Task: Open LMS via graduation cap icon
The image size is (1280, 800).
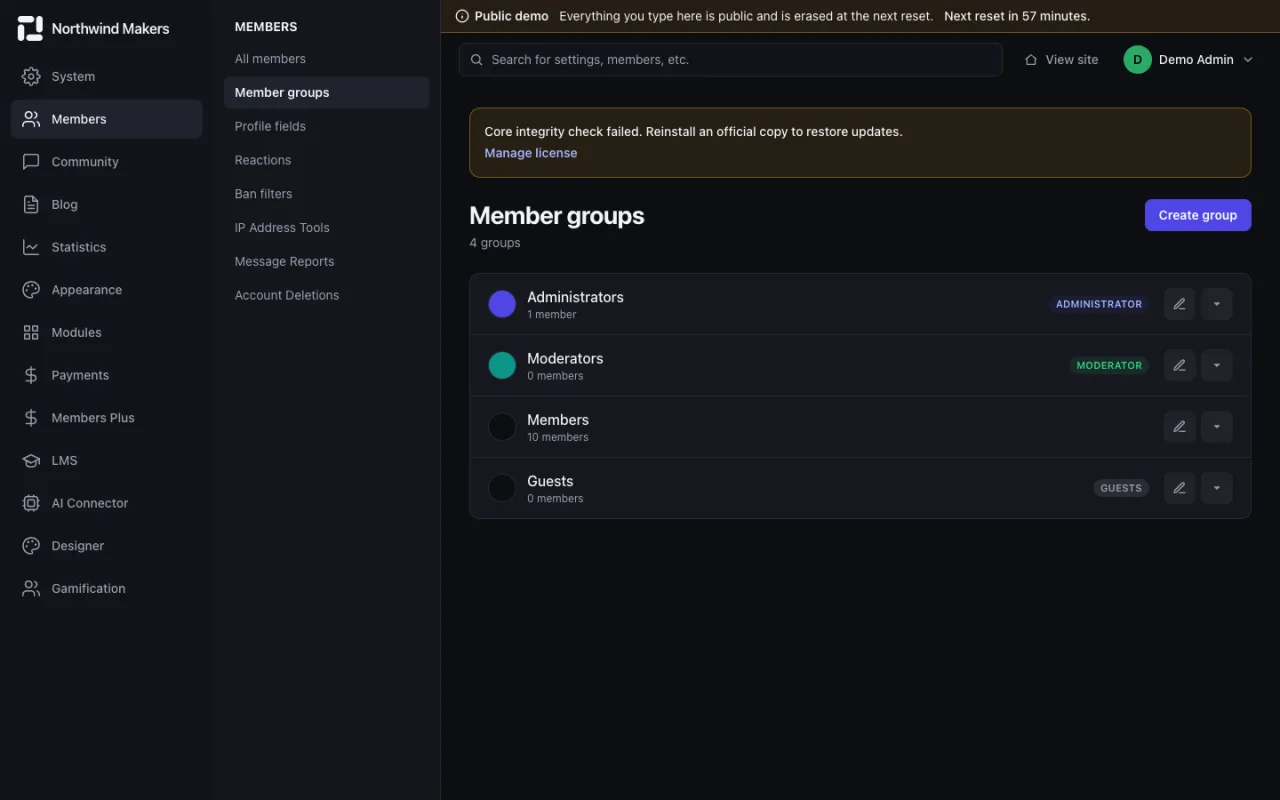Action: point(31,460)
